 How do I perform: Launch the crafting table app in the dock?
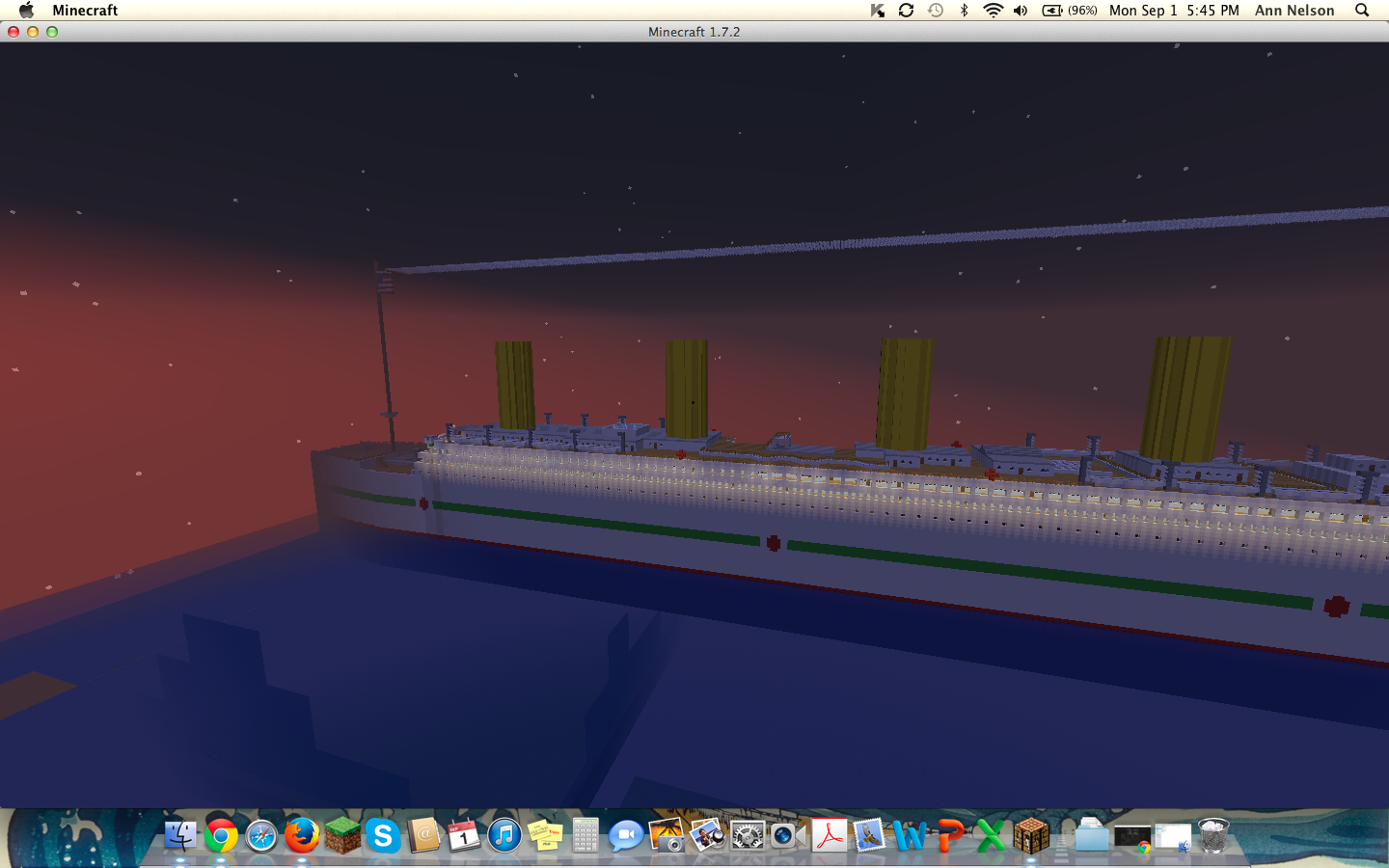point(1031,835)
